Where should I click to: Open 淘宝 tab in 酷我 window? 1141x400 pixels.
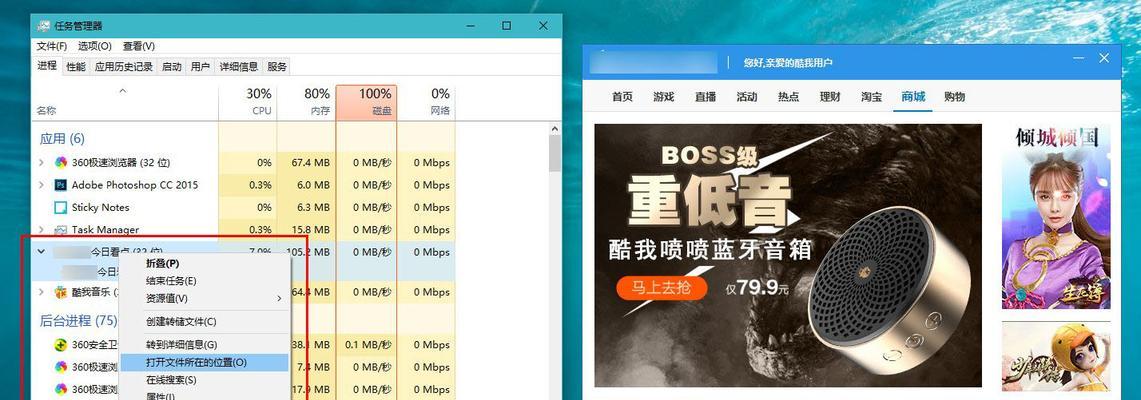(871, 97)
